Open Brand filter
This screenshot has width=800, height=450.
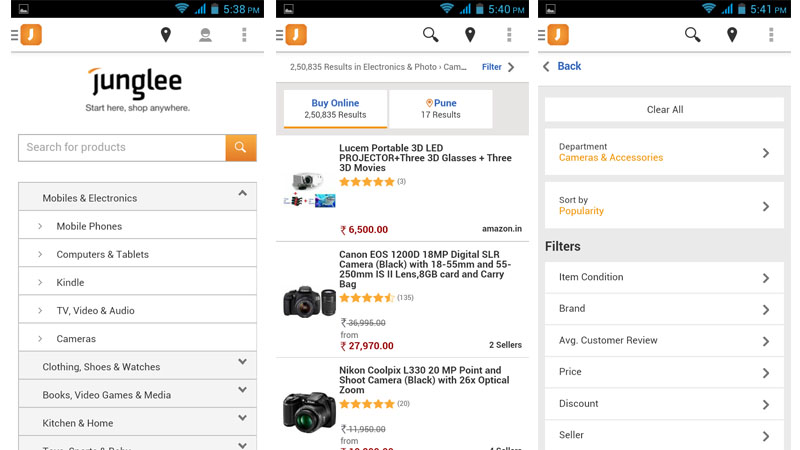664,309
